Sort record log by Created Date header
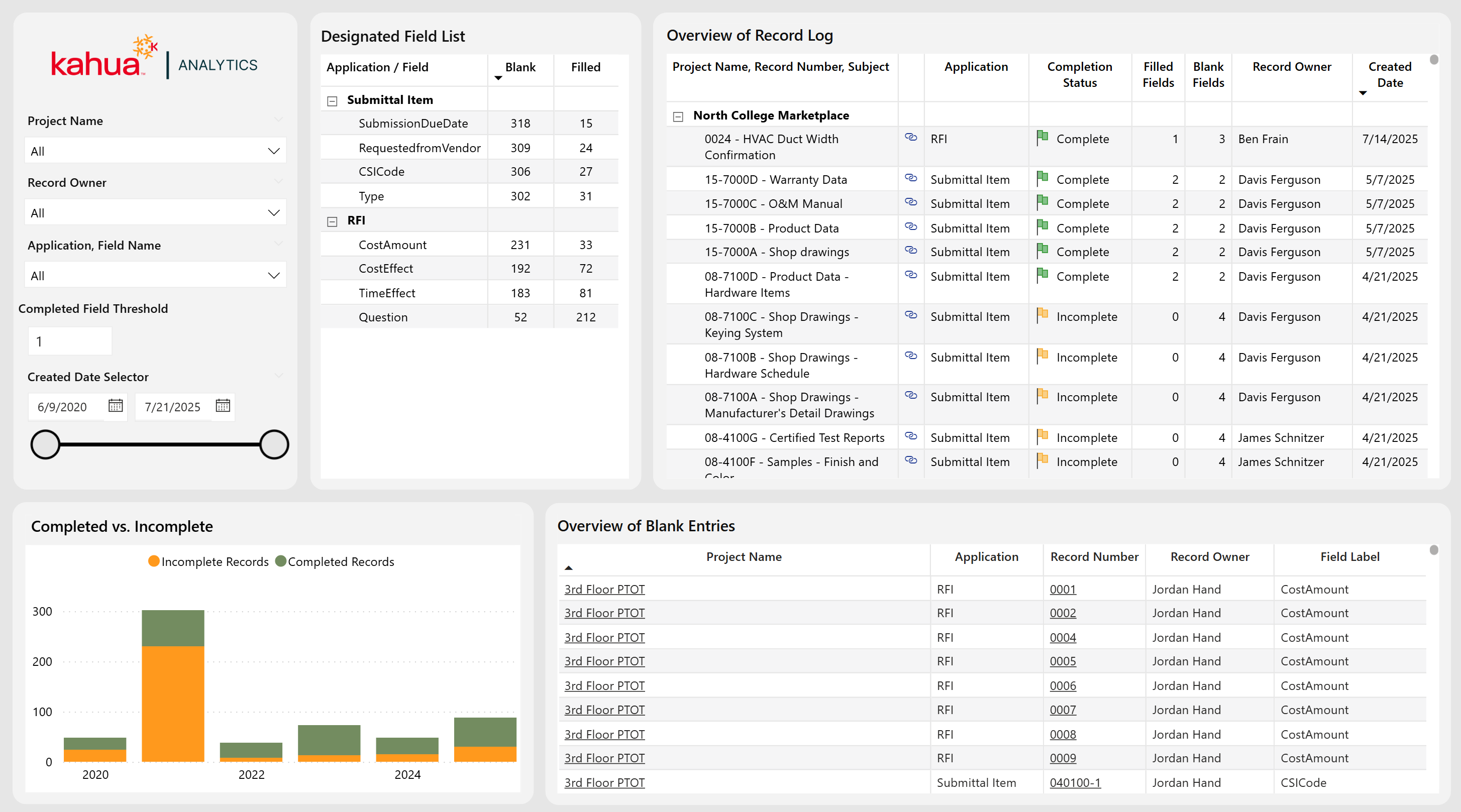This screenshot has height=812, width=1461. pos(1389,74)
